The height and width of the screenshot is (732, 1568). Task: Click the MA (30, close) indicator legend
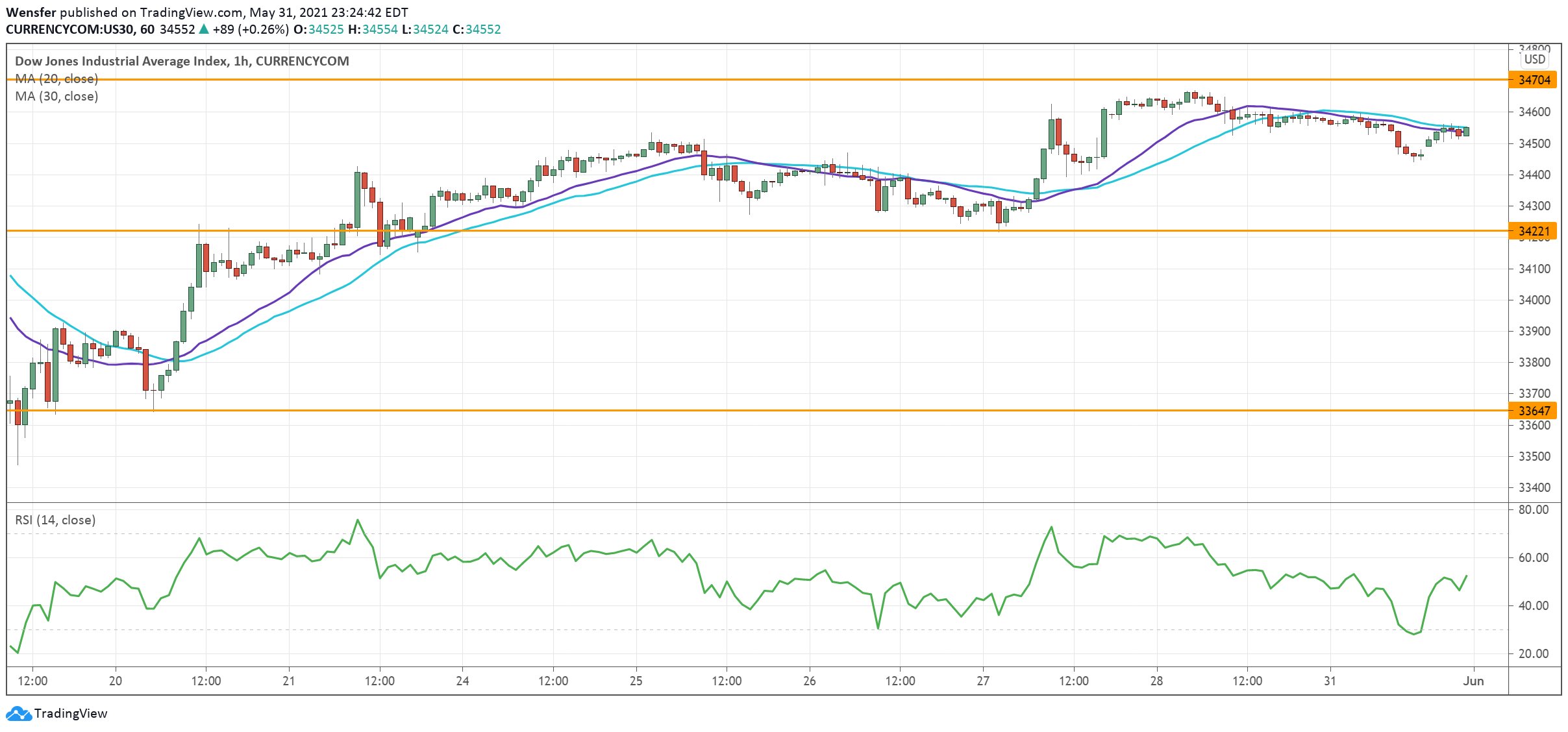[56, 96]
